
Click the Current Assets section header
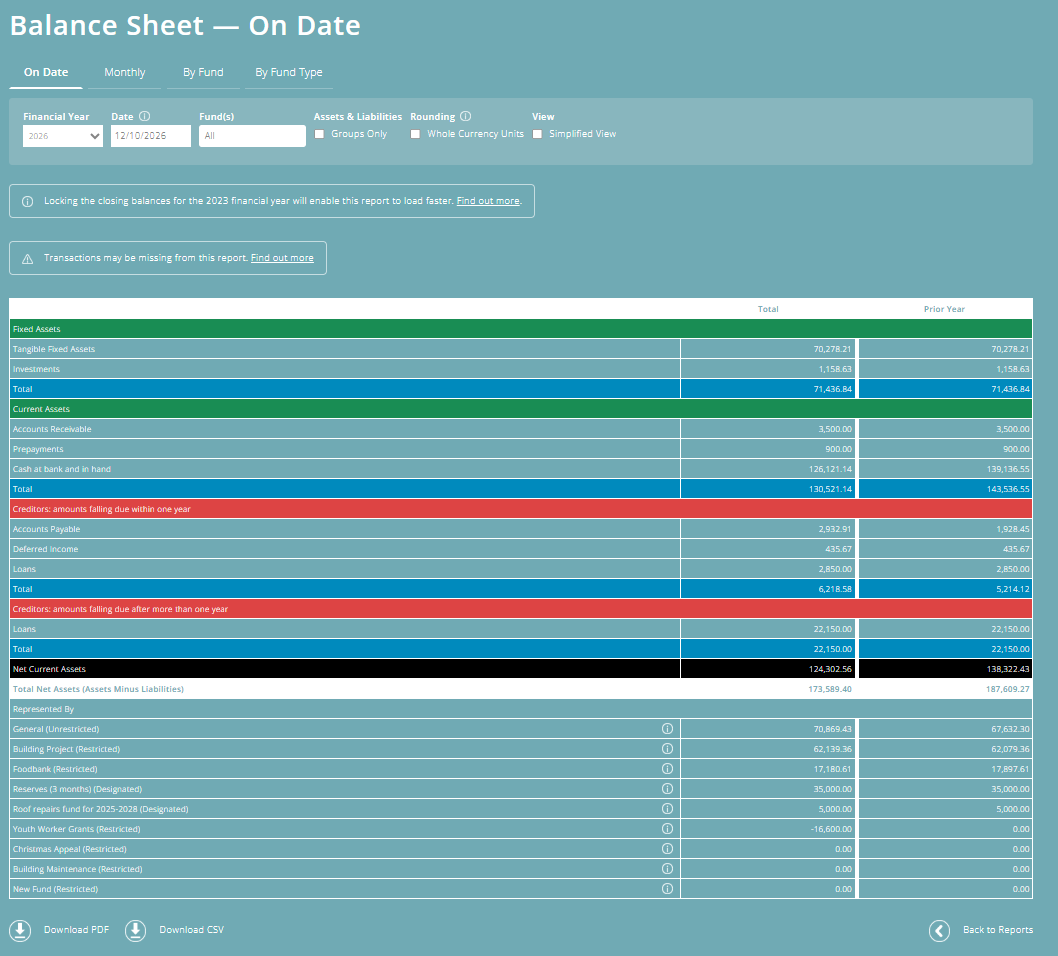[x=521, y=409]
